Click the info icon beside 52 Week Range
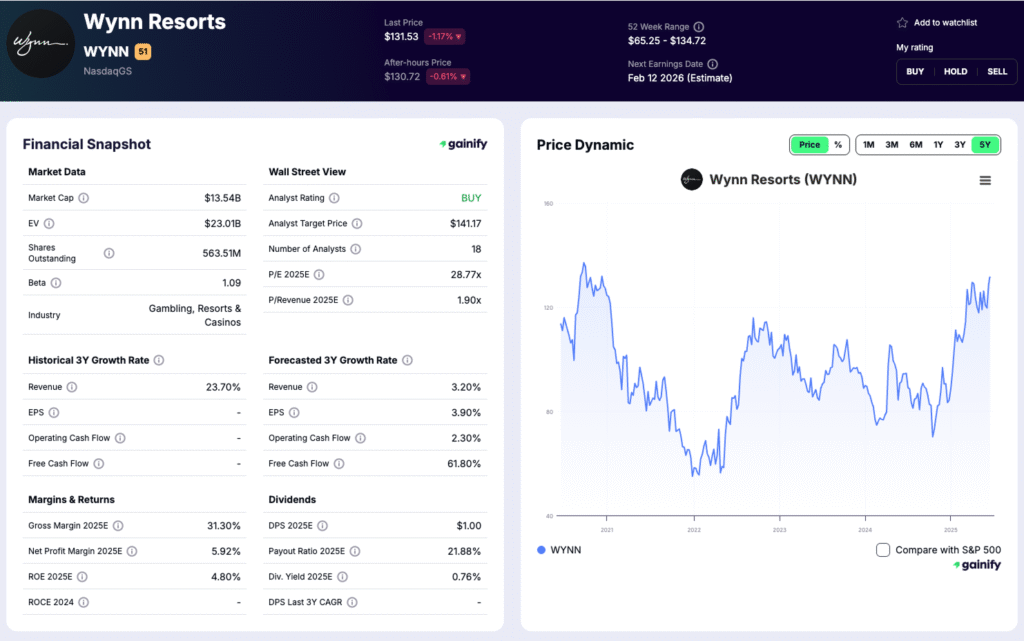The width and height of the screenshot is (1024, 641). [700, 27]
